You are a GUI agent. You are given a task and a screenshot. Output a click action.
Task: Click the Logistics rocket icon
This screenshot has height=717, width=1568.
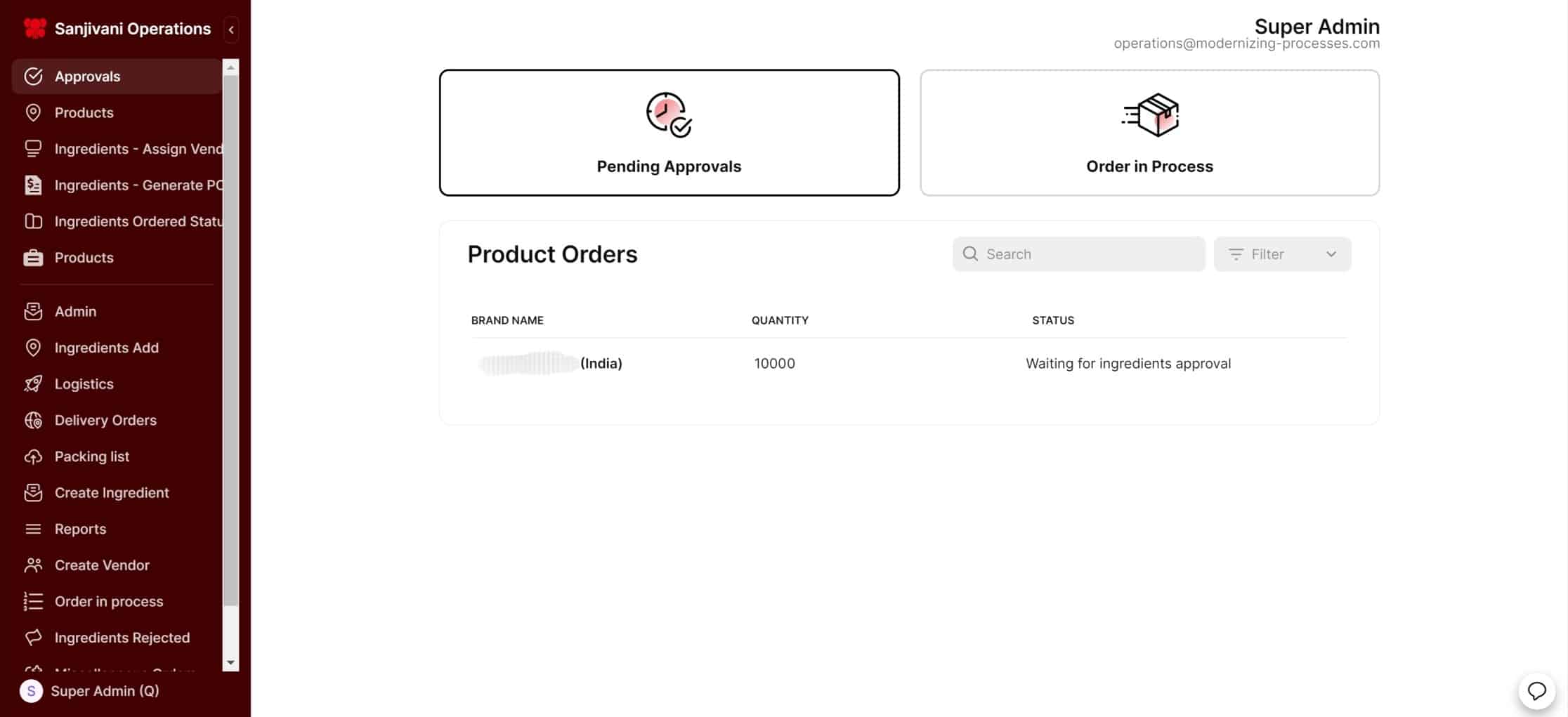tap(33, 384)
